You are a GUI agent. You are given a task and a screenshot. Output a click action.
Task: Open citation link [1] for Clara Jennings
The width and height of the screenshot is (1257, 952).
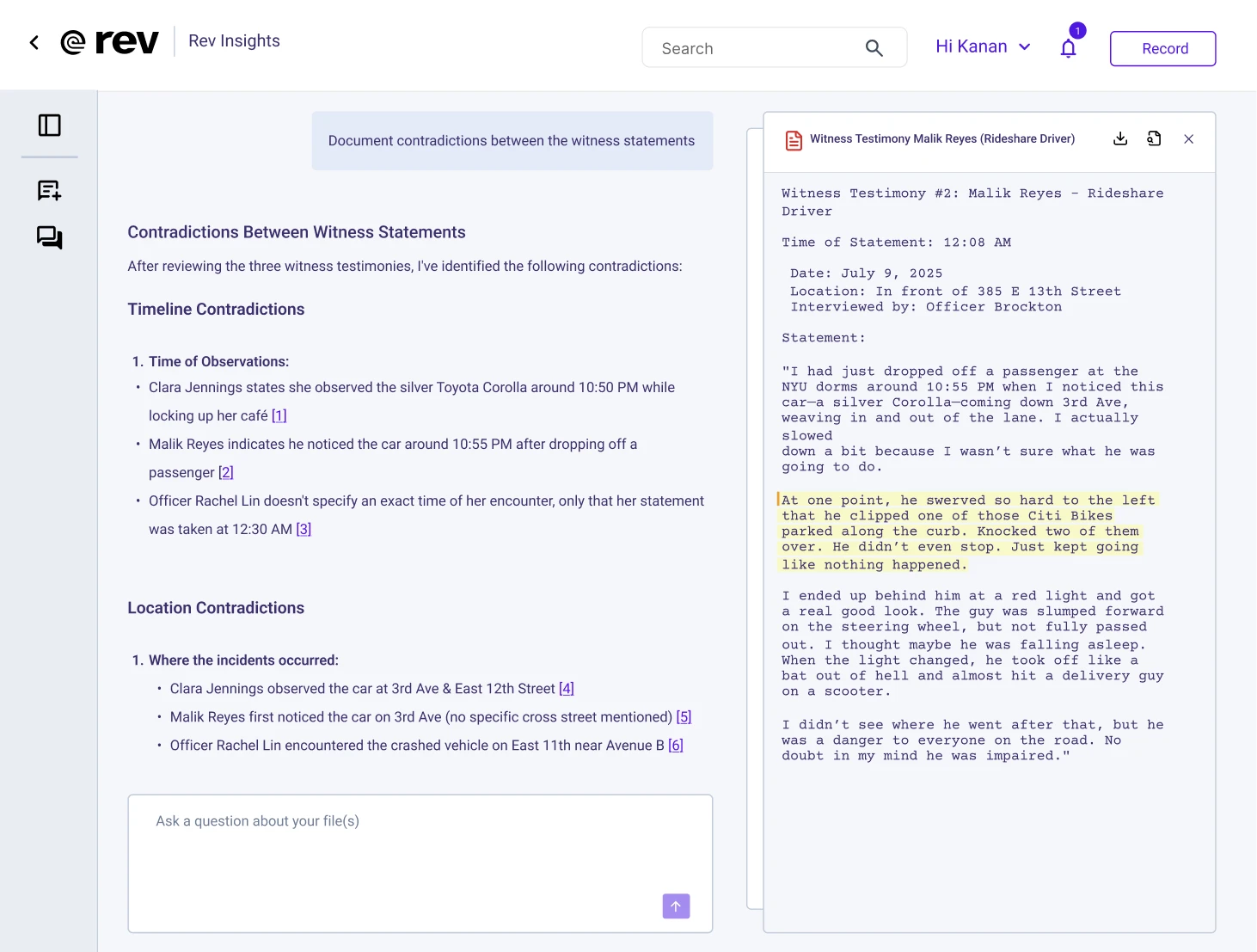[x=279, y=415]
